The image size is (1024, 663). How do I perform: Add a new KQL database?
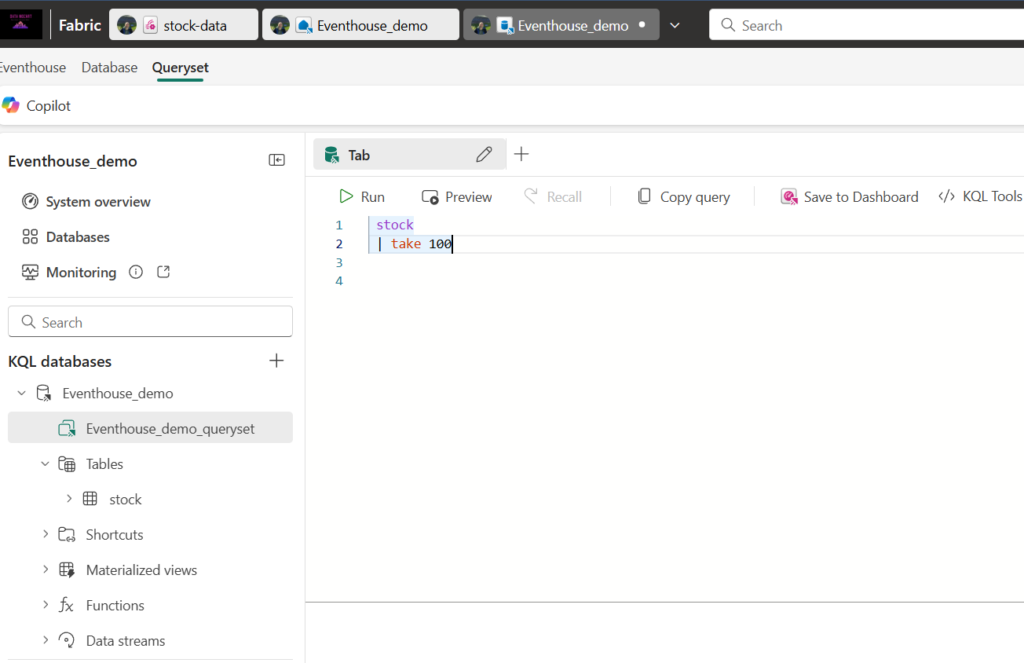277,361
